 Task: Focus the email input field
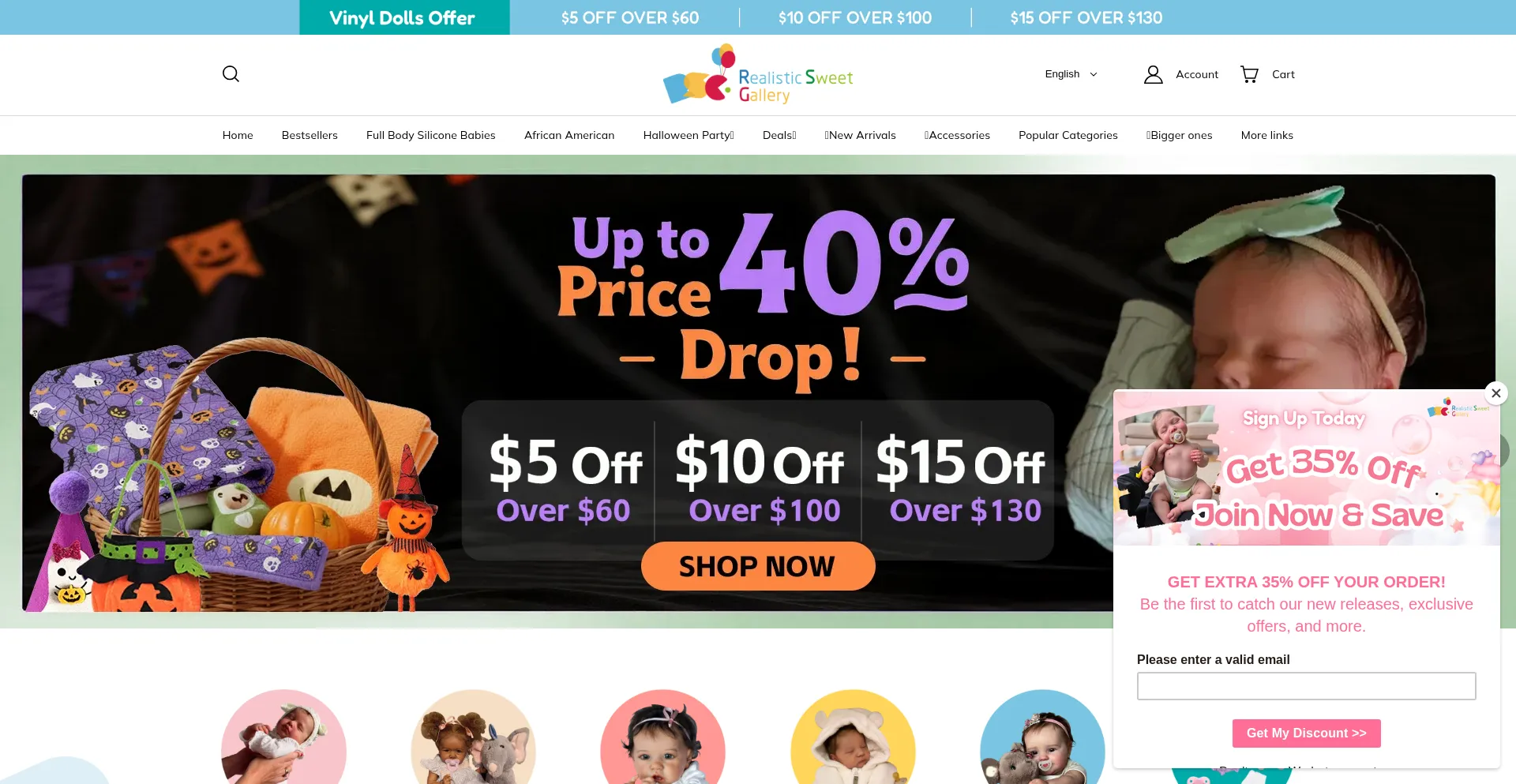pos(1306,686)
